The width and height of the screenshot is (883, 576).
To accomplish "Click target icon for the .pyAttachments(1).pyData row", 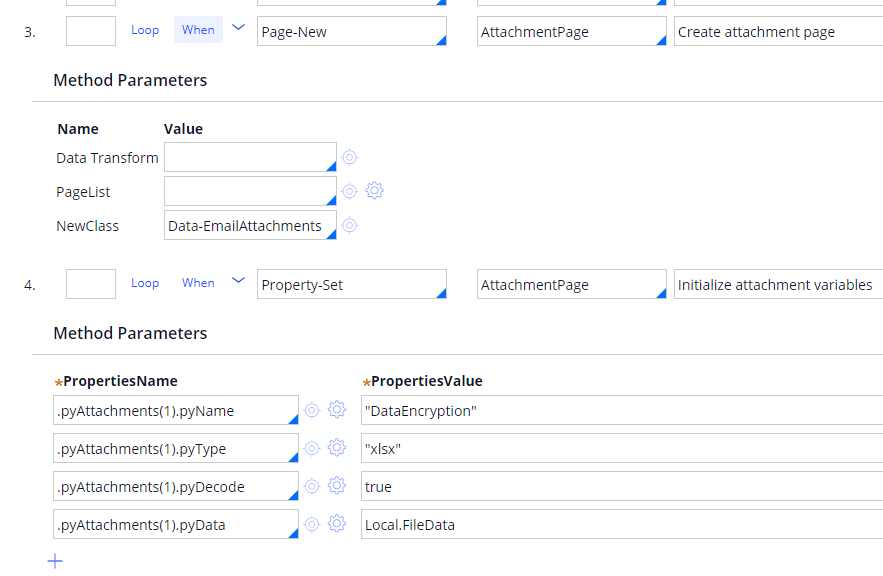I will point(312,524).
